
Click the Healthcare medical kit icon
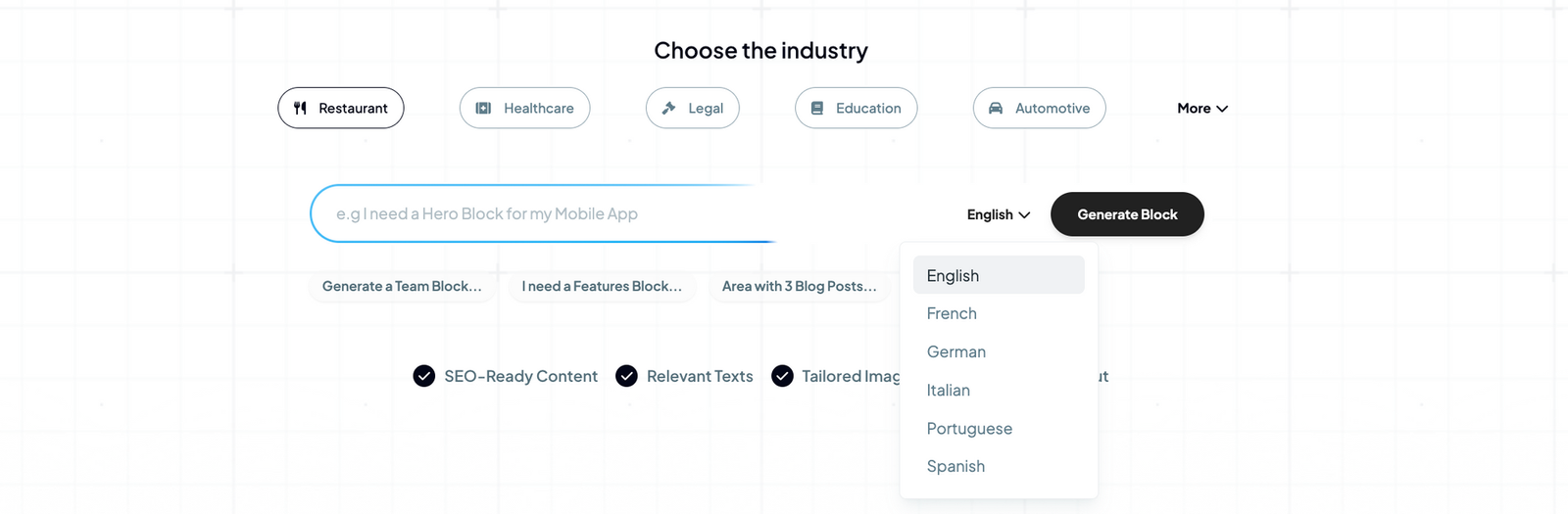(483, 109)
